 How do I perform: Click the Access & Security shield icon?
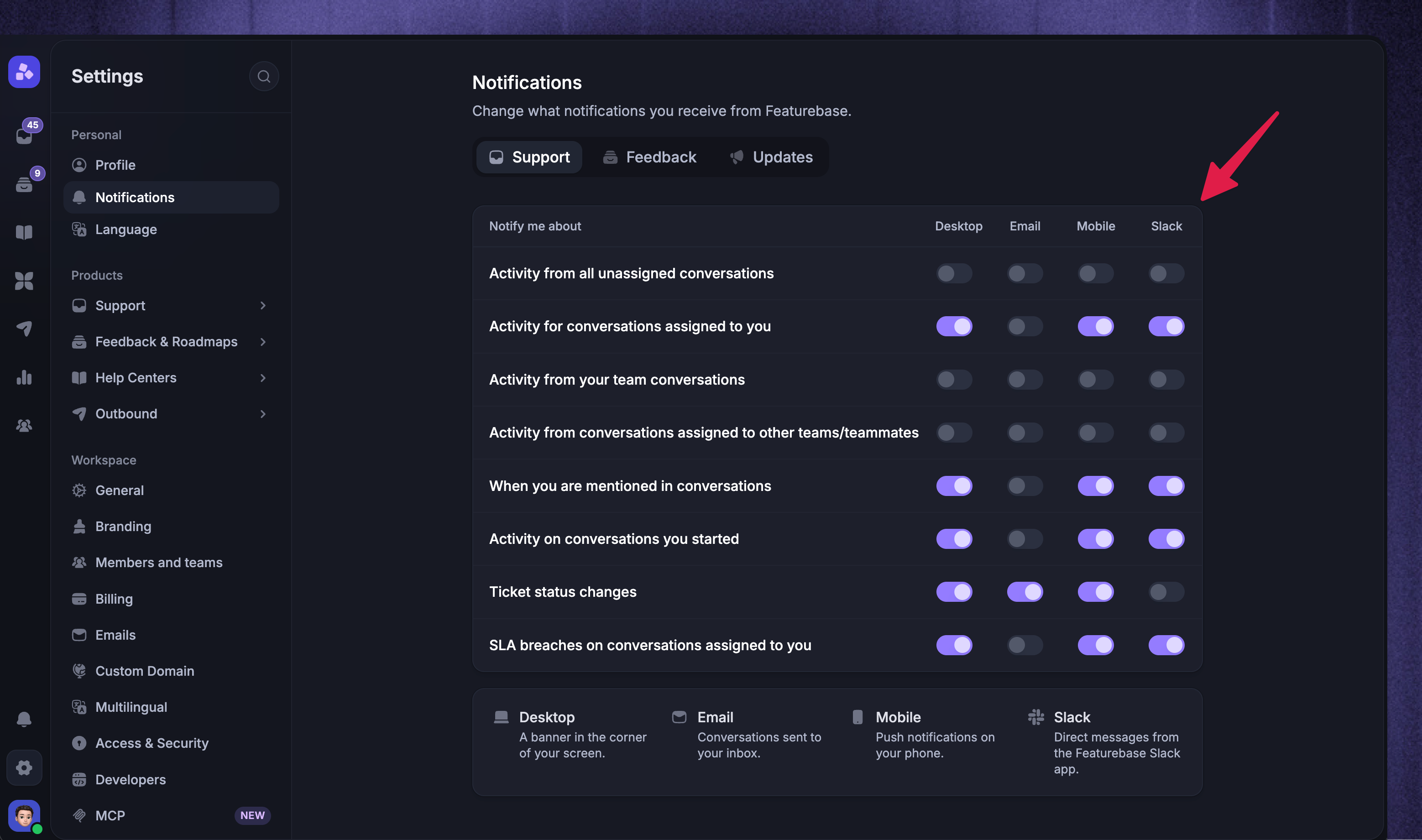pos(79,743)
